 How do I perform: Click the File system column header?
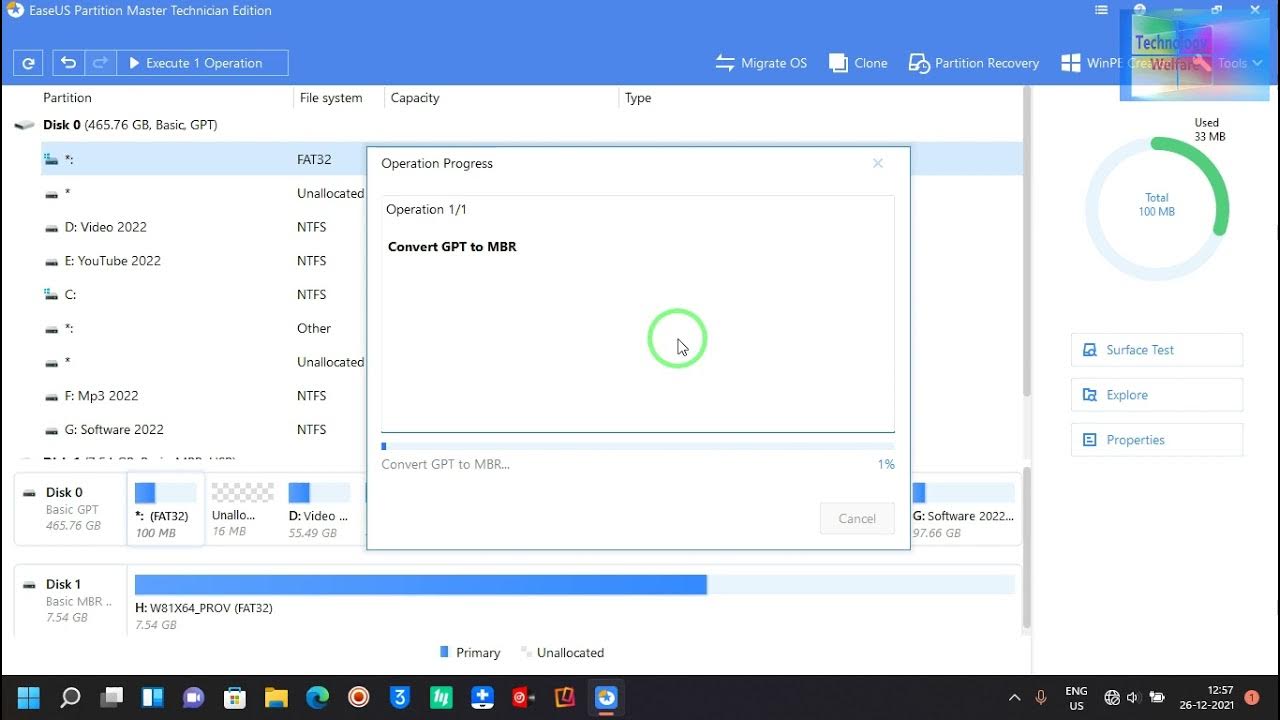(x=331, y=98)
